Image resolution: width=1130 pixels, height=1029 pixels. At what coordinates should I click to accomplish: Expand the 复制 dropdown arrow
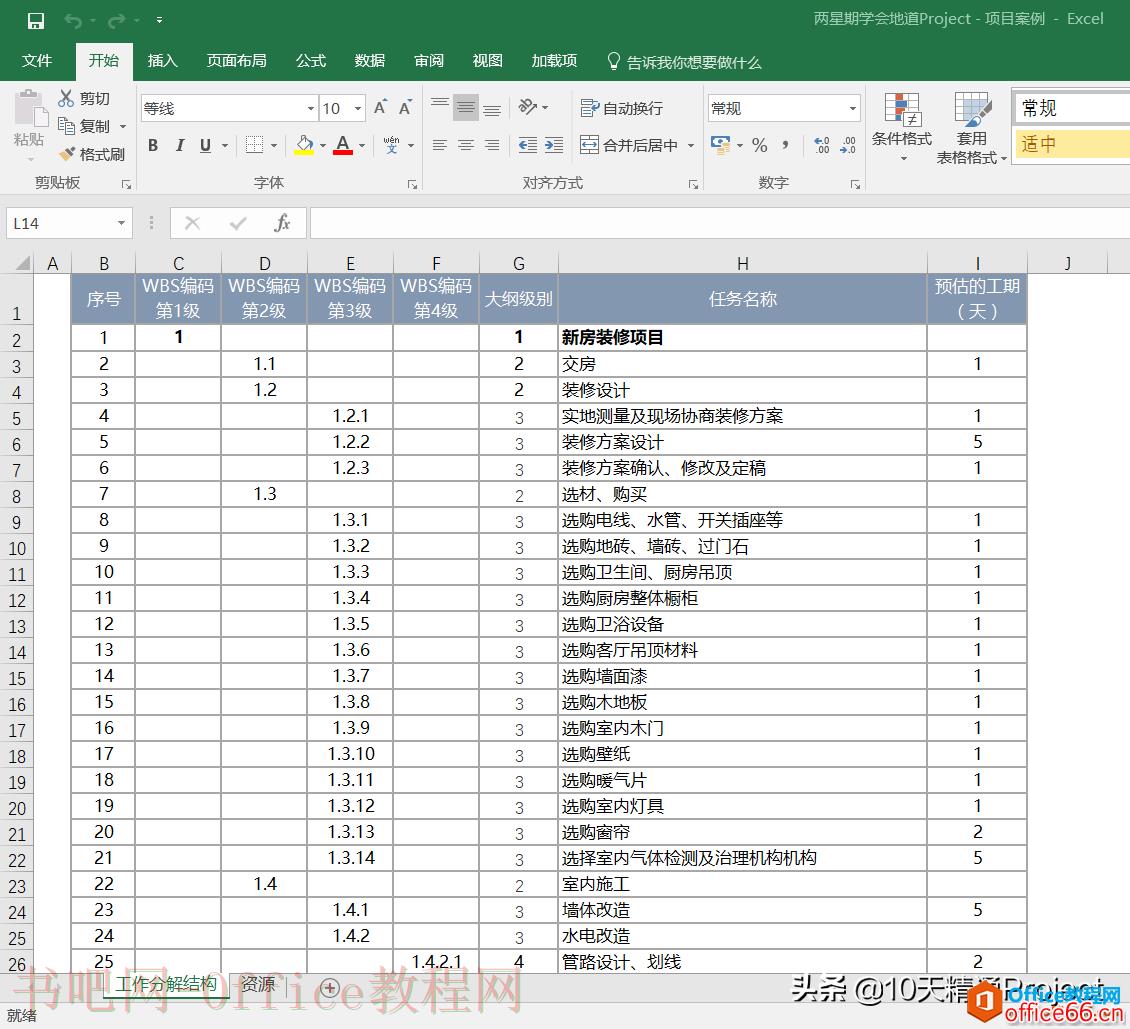coord(123,127)
